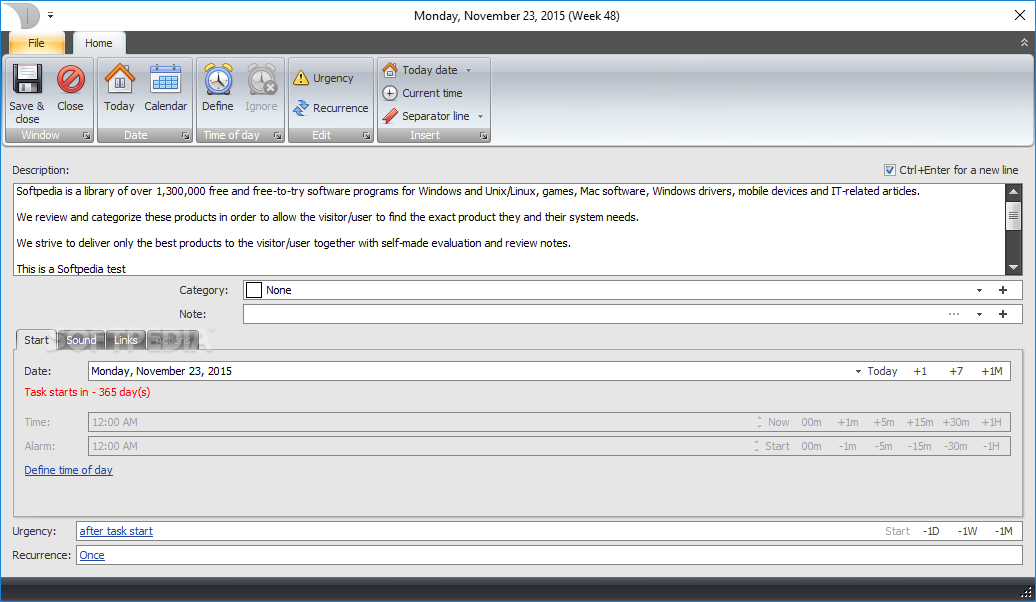This screenshot has height=602, width=1036.
Task: Click the 'Task starts in - 365 day(s)' text
Action: [87, 392]
